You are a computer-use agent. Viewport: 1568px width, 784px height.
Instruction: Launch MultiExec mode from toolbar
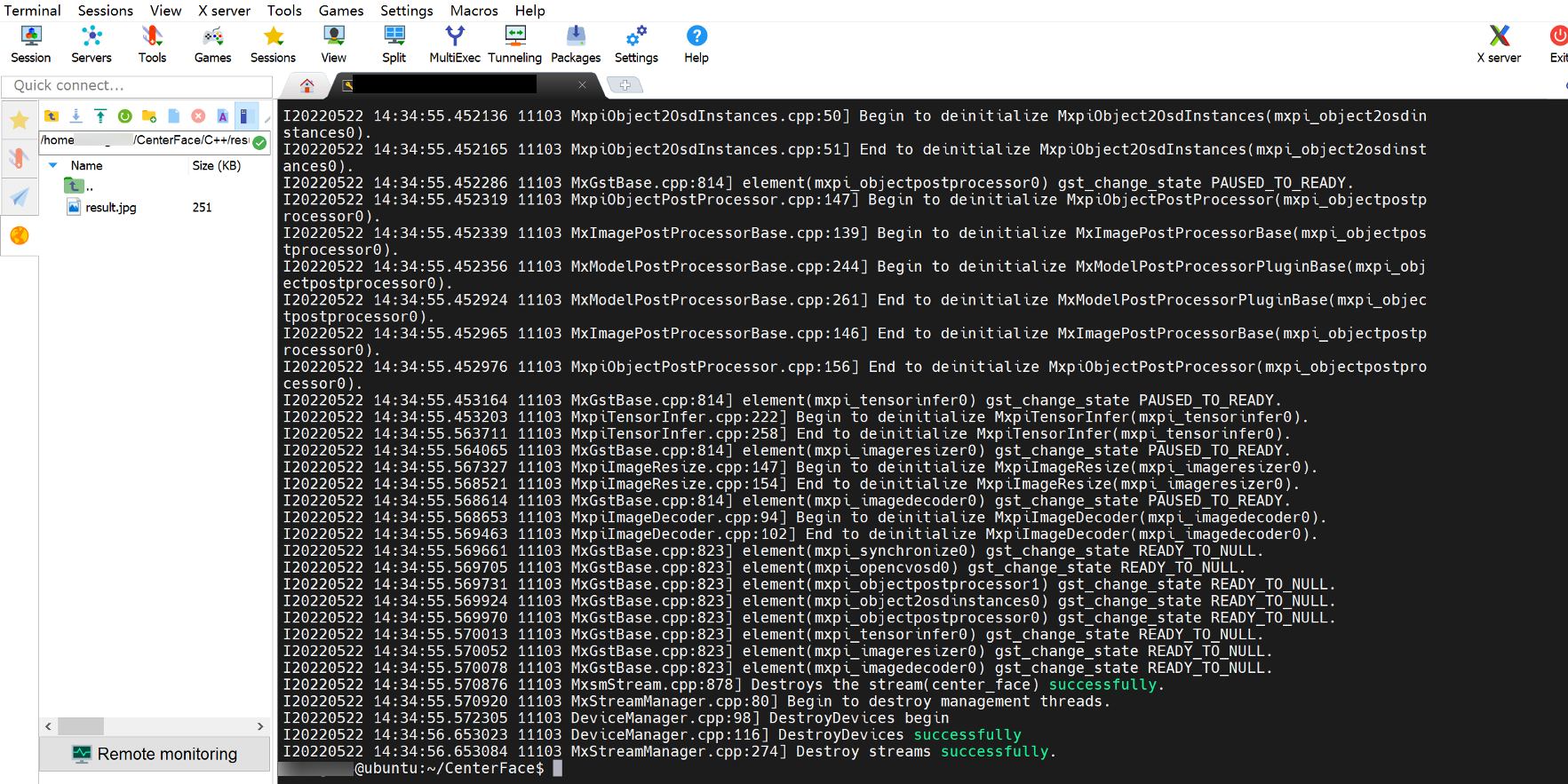pos(455,44)
